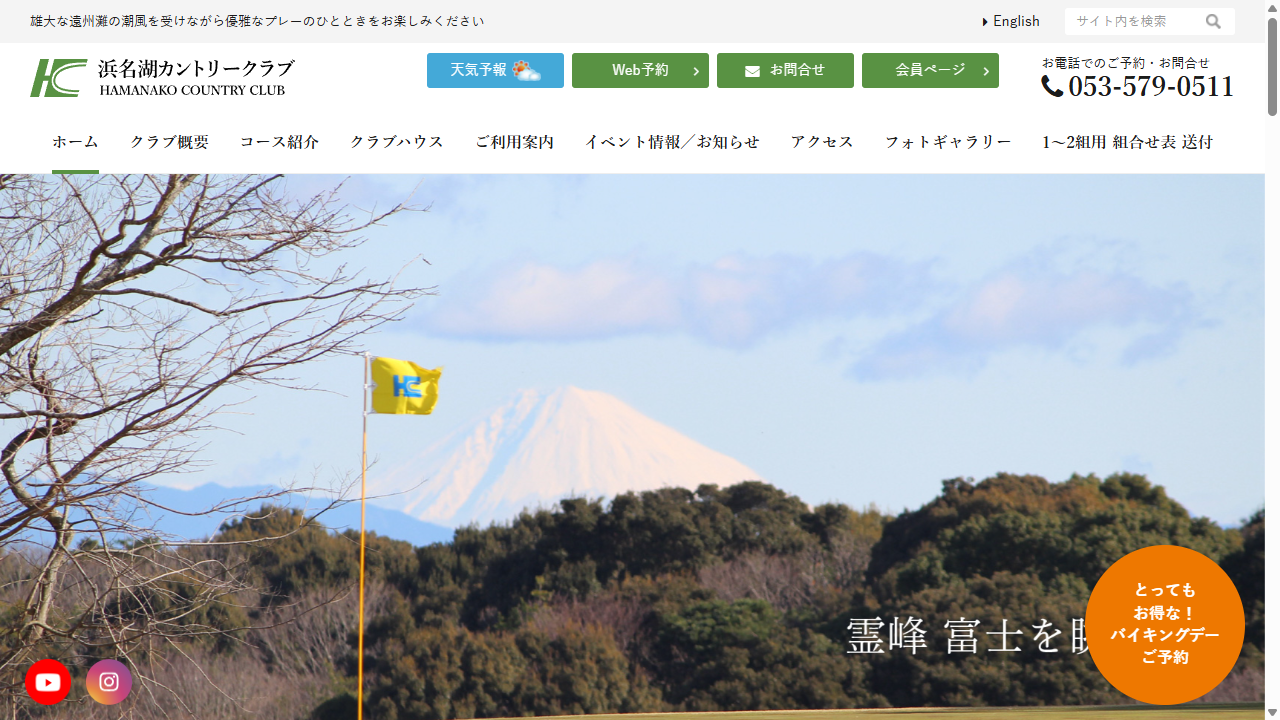This screenshot has height=720, width=1280.
Task: Open the クラブハウス menu item
Action: 397,142
